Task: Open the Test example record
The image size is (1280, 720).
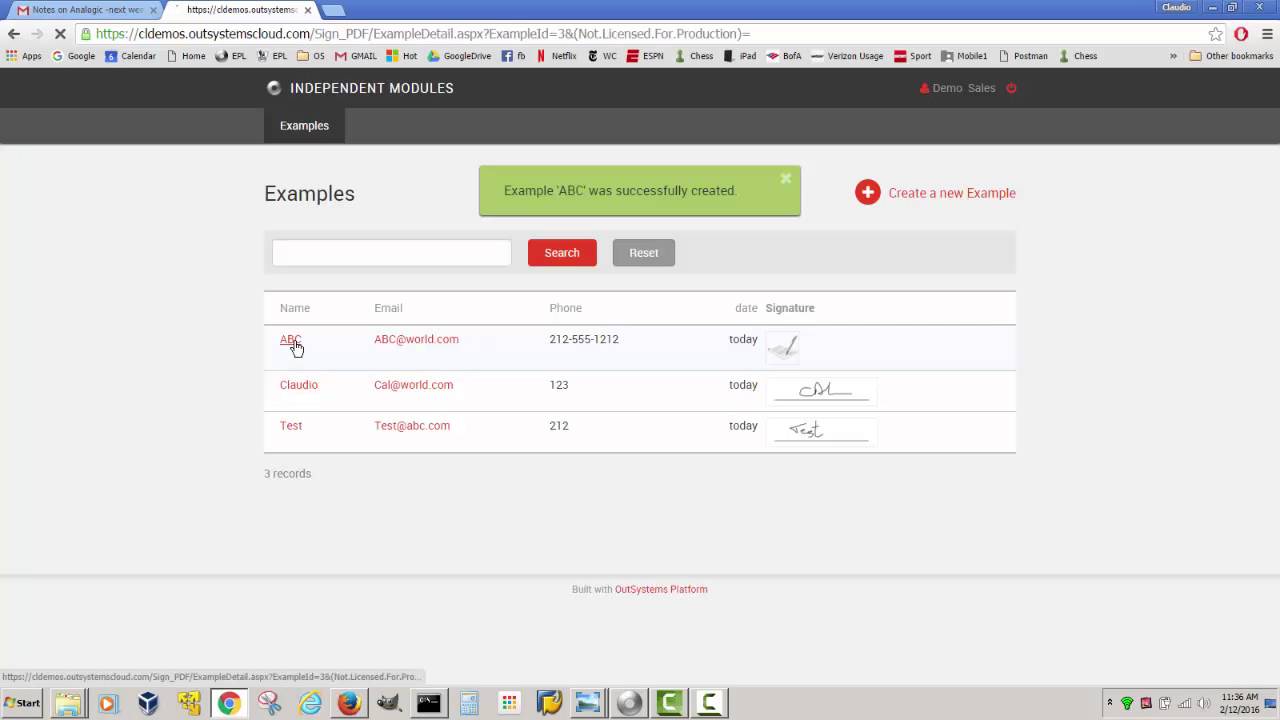Action: coord(291,426)
